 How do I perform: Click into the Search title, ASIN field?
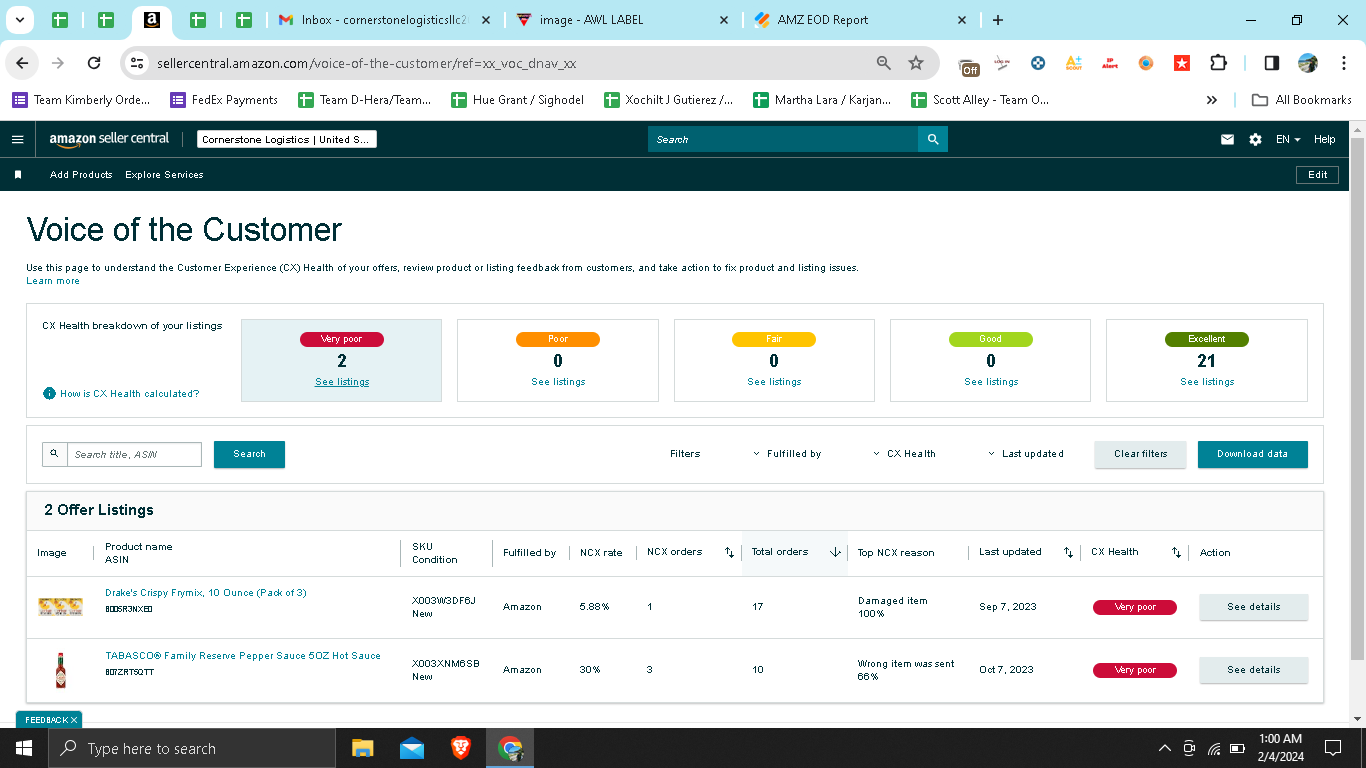[x=134, y=454]
